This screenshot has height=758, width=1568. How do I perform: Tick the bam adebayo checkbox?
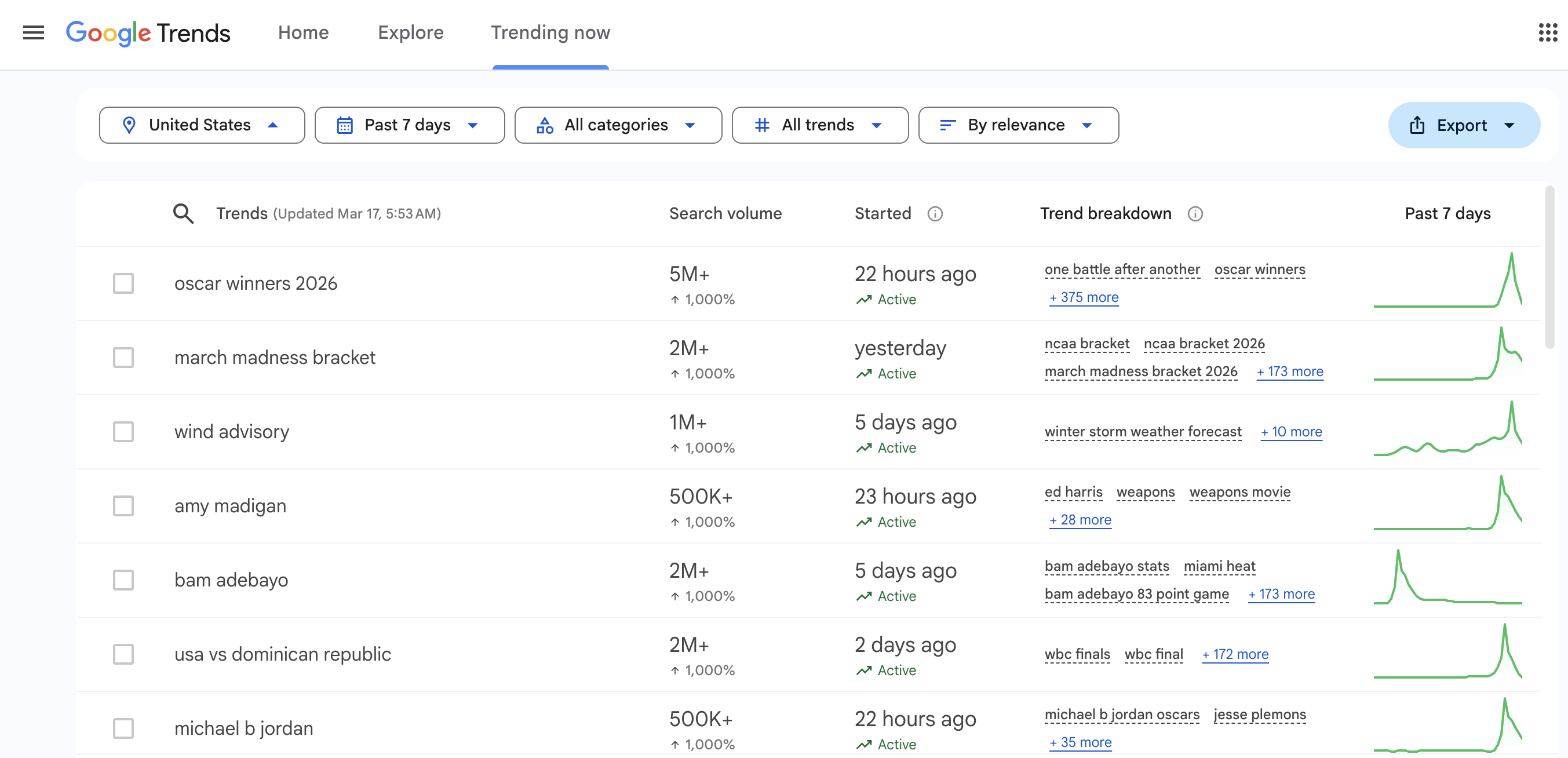123,580
